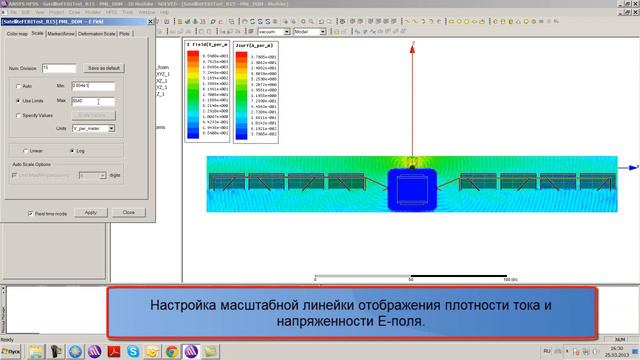Click the E Field legend title
This screenshot has width=640, height=360.
point(207,44)
